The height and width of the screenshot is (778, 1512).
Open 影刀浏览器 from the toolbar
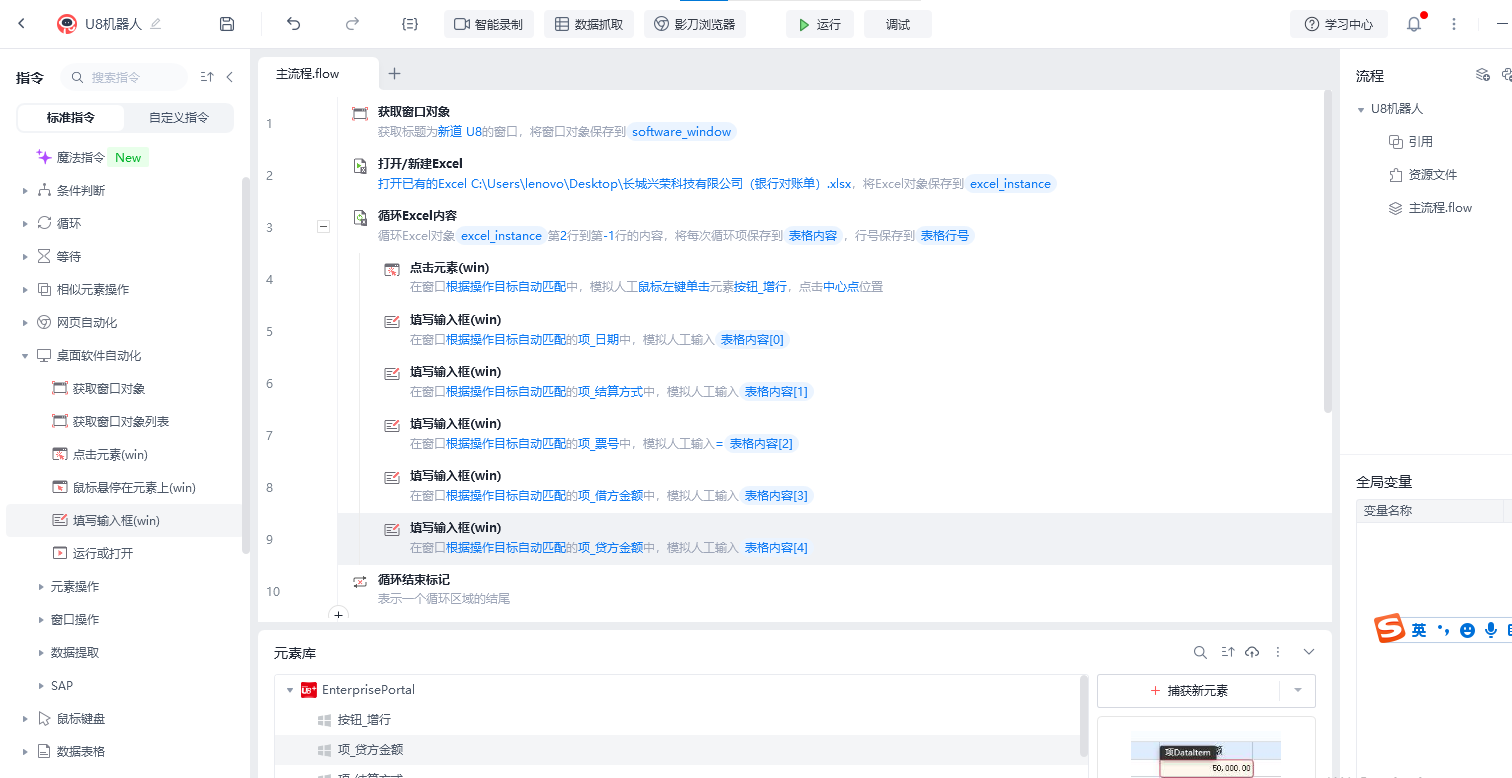coord(695,24)
